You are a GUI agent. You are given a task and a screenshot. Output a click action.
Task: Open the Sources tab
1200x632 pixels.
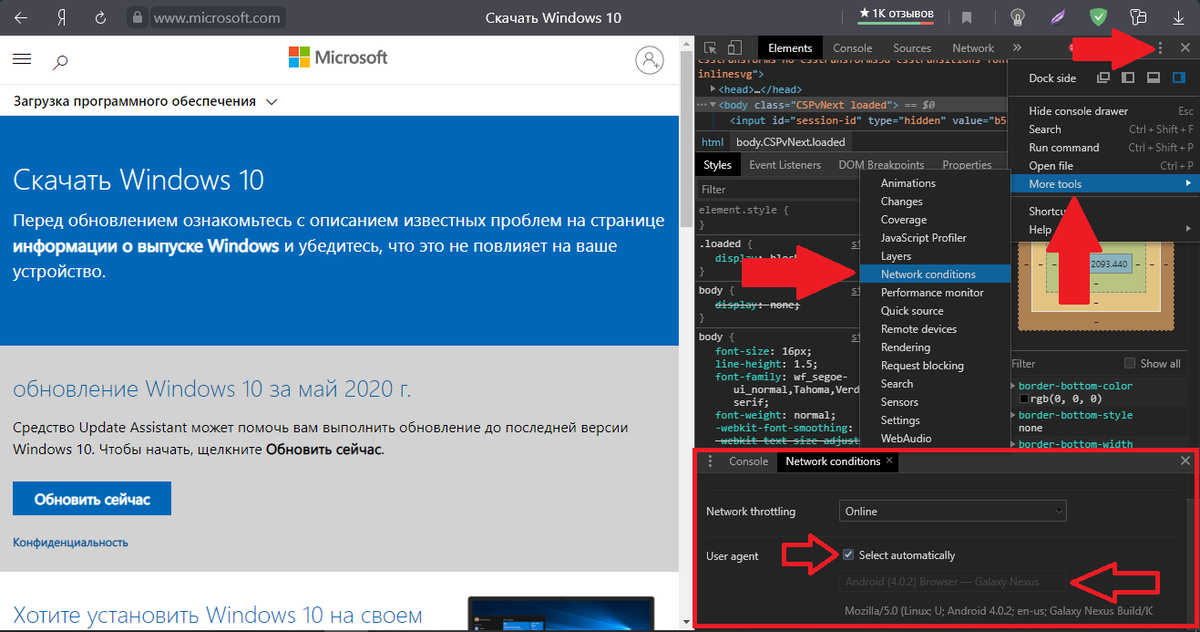click(912, 48)
